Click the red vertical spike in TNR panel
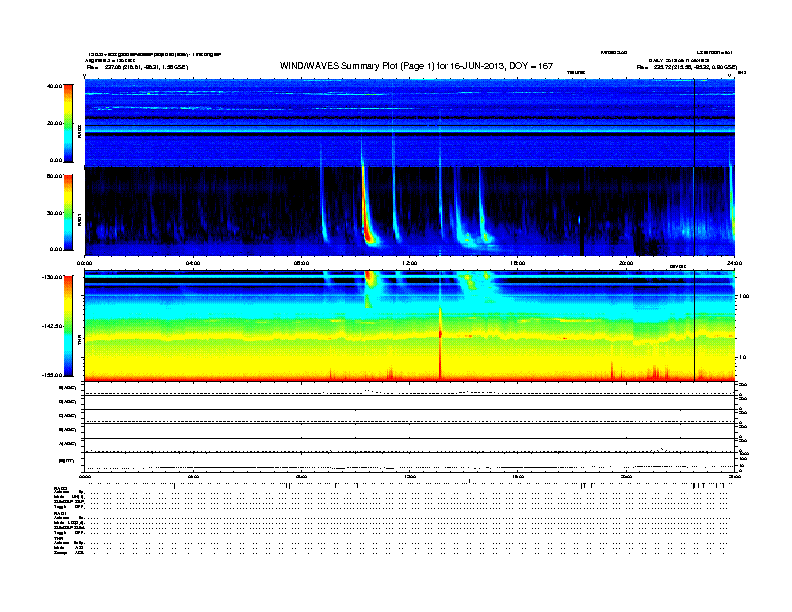792x612 pixels. (x=440, y=343)
